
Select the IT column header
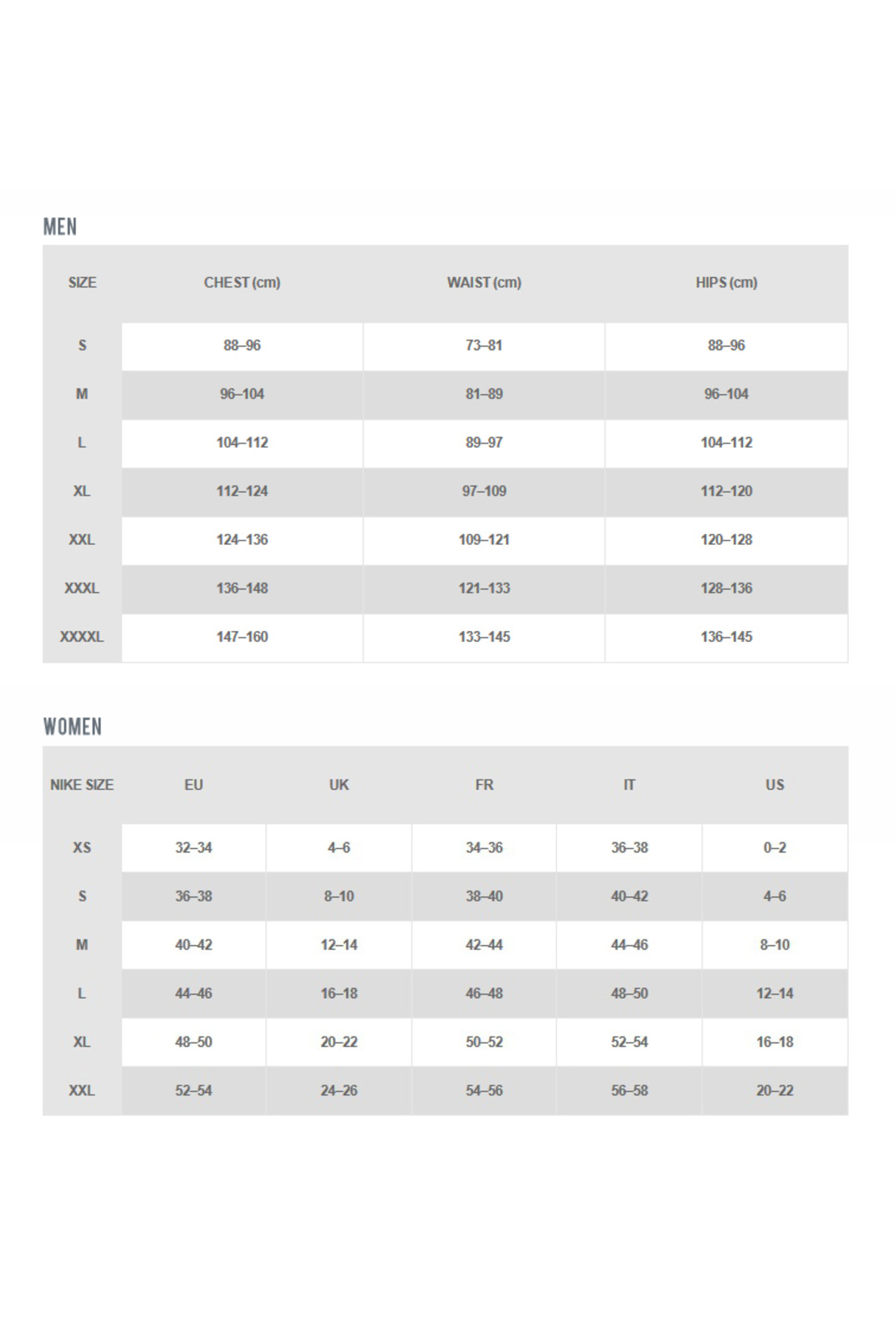click(629, 785)
